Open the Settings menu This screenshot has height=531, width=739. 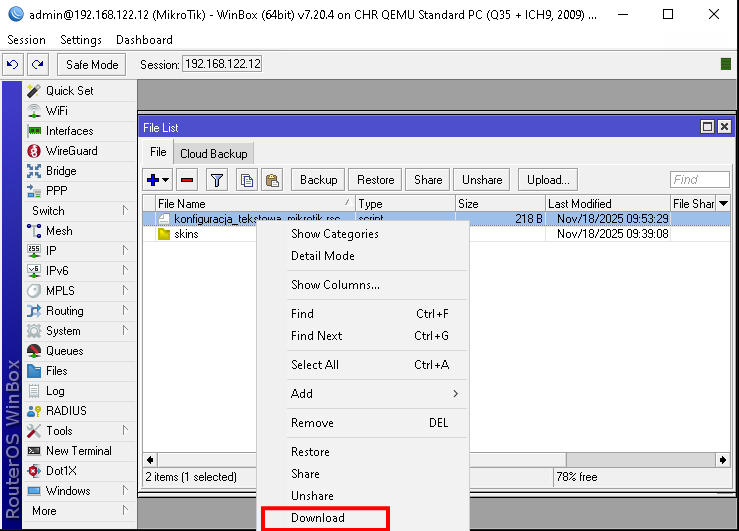point(81,40)
